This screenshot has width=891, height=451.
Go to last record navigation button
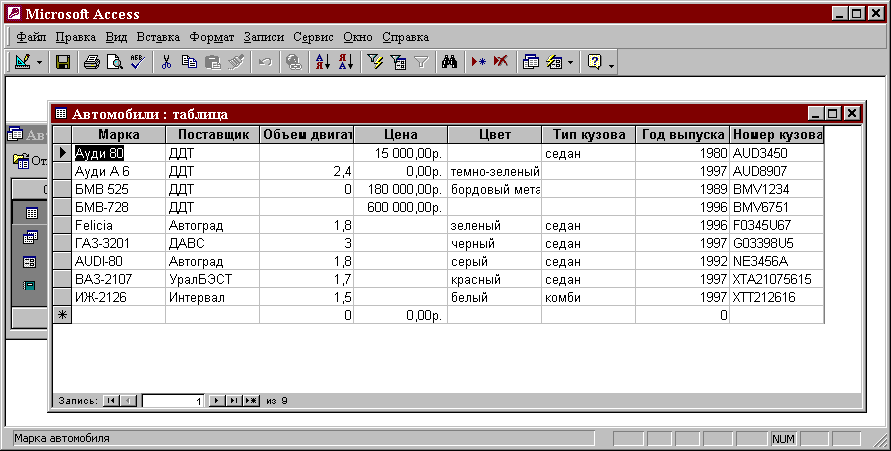[x=234, y=400]
